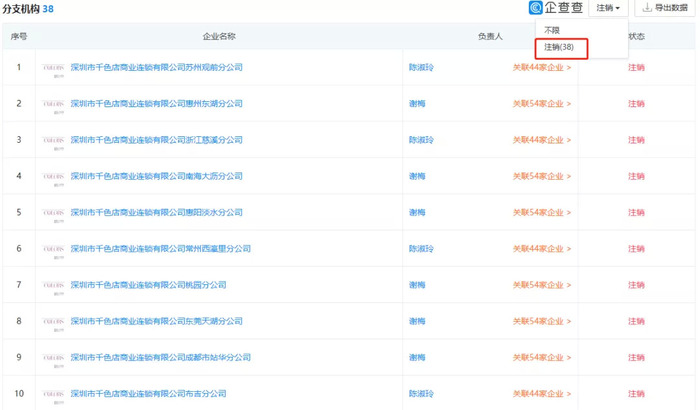This screenshot has height=410, width=700.
Task: Click 谢梅 in the 惠州东湖分公司 row
Action: coord(417,104)
